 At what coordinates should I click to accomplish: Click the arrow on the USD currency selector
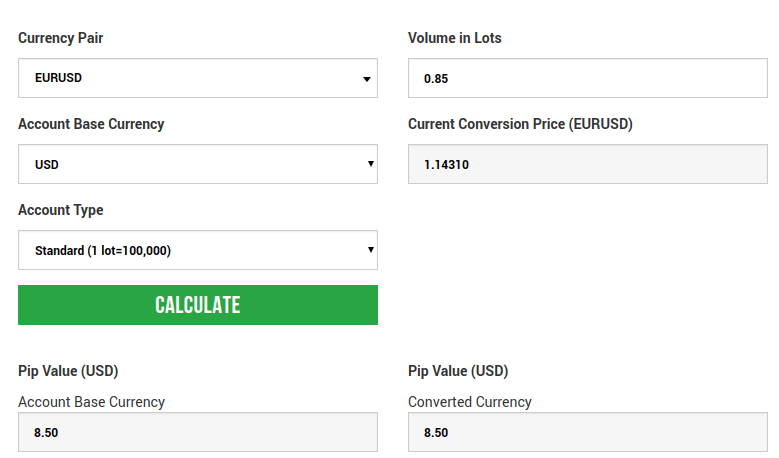pyautogui.click(x=369, y=164)
